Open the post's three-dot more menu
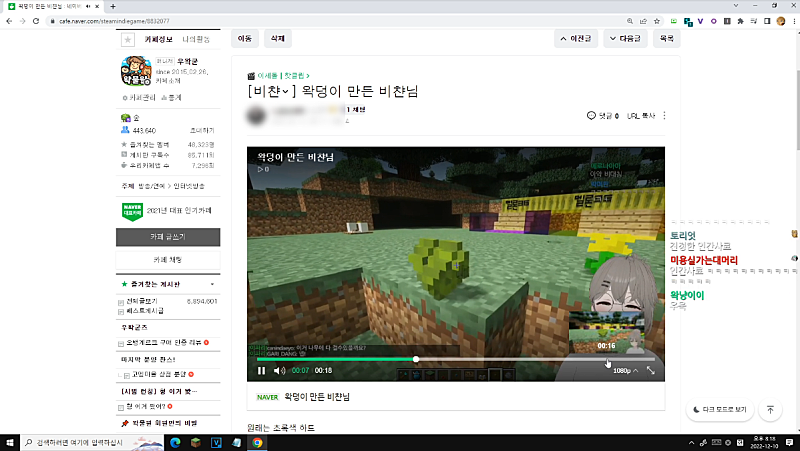800x451 pixels. [664, 116]
